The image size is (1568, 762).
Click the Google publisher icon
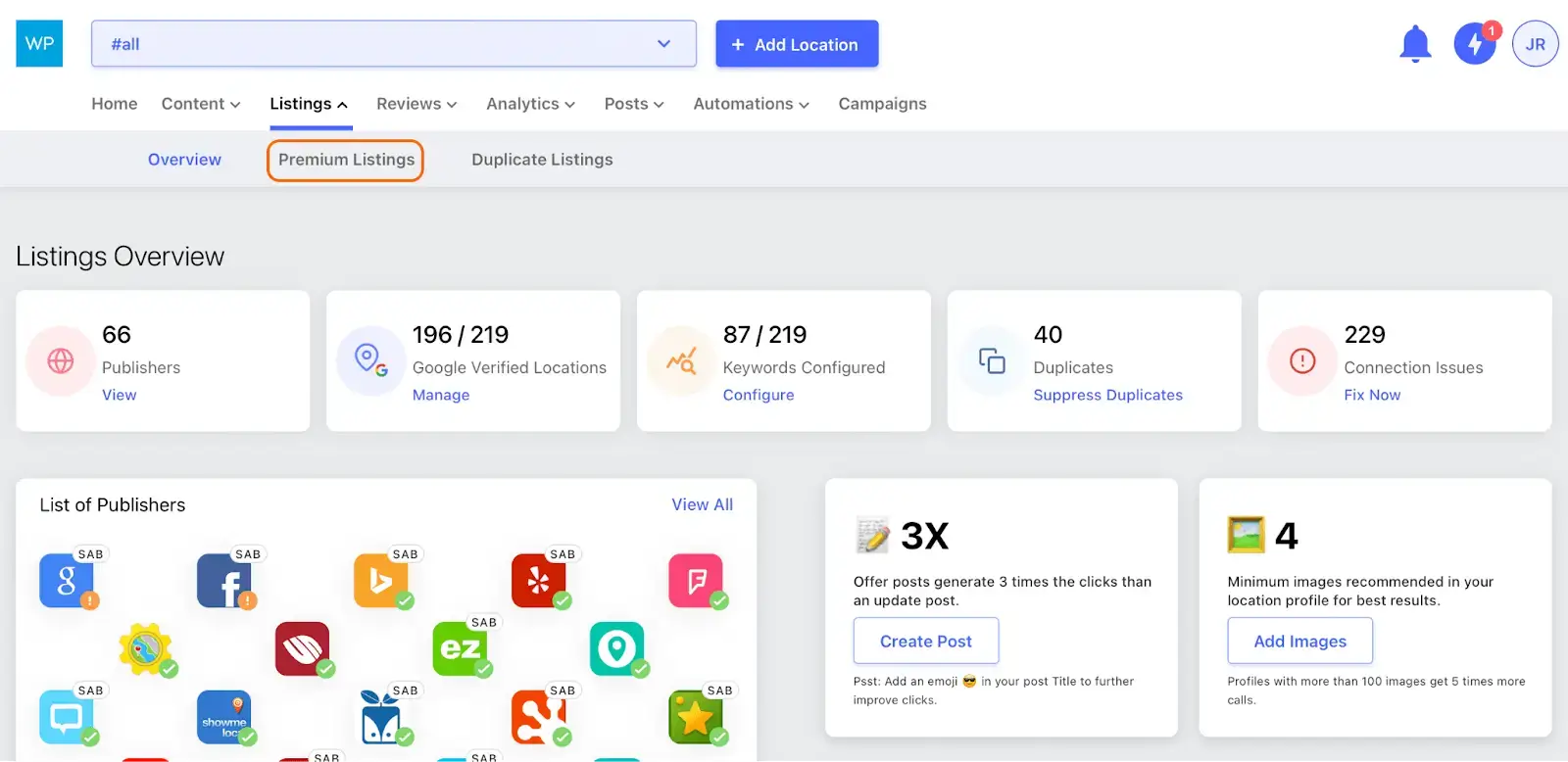click(x=67, y=581)
